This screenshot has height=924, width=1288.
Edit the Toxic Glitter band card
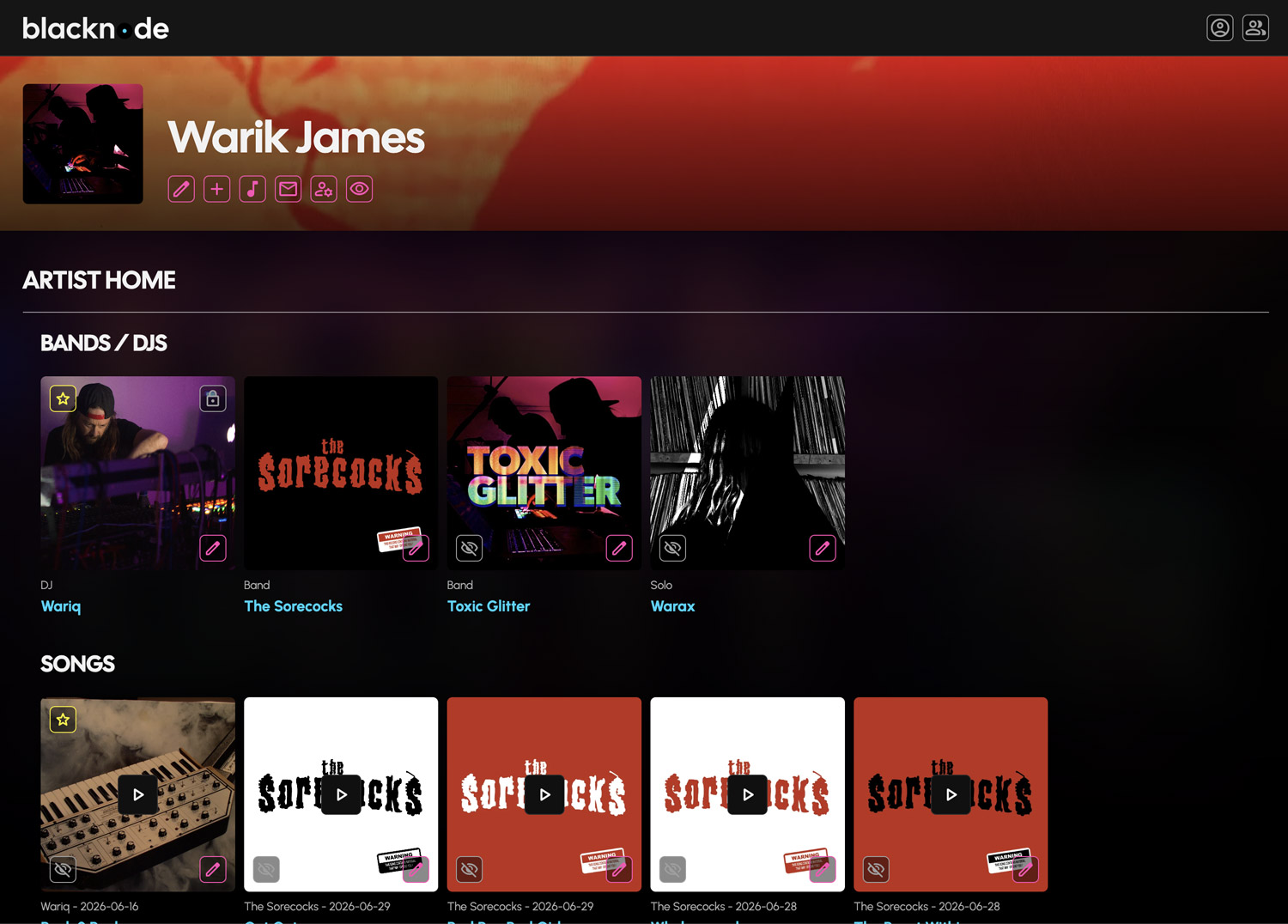(x=619, y=548)
